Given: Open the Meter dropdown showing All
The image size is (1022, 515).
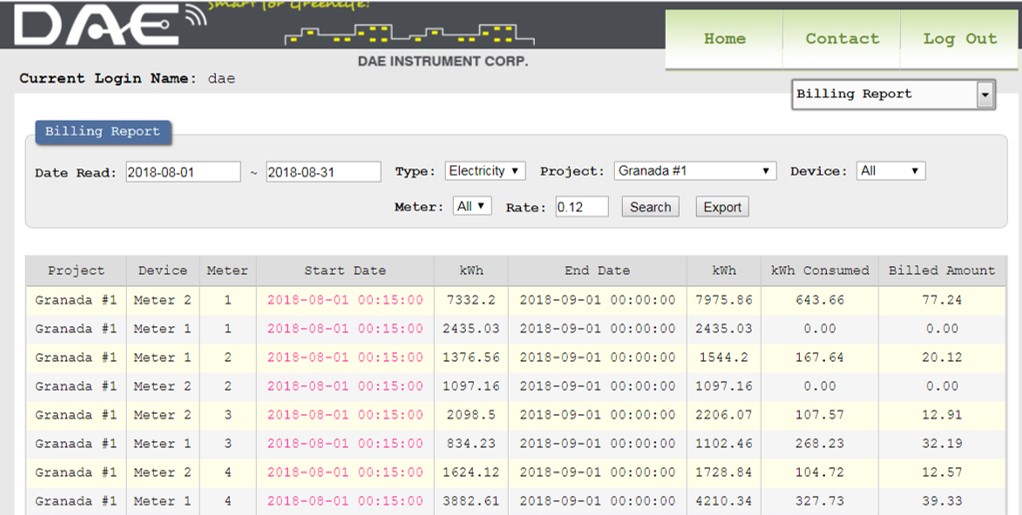Looking at the screenshot, I should click(472, 207).
